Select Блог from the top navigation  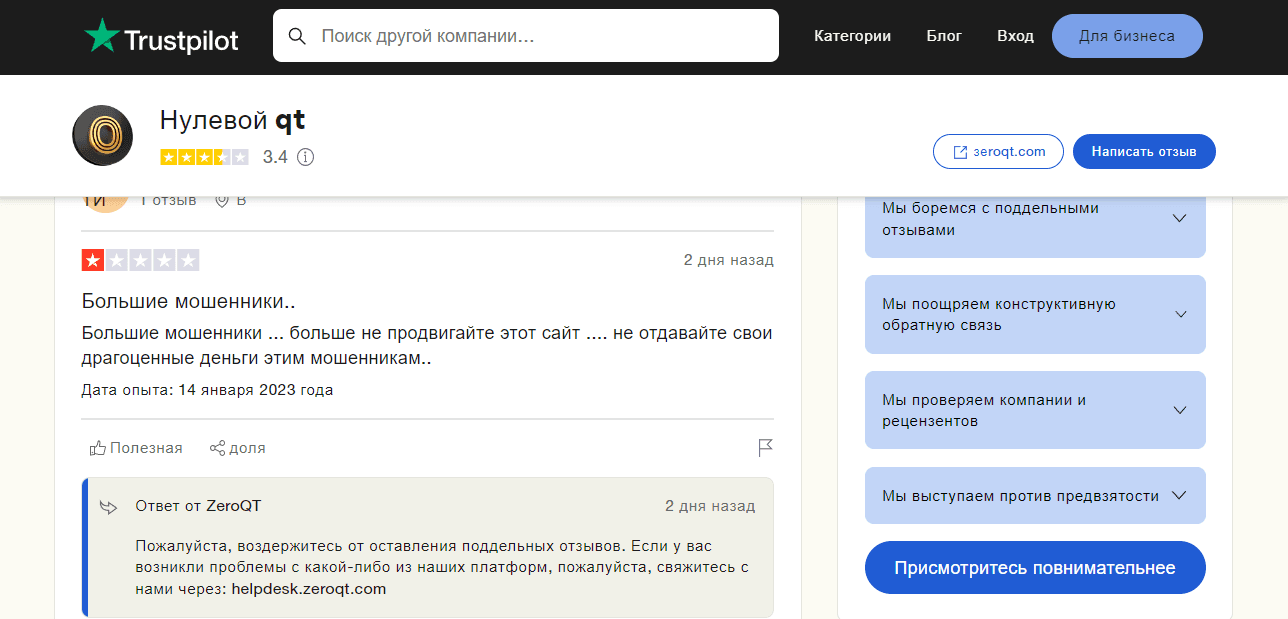(943, 35)
